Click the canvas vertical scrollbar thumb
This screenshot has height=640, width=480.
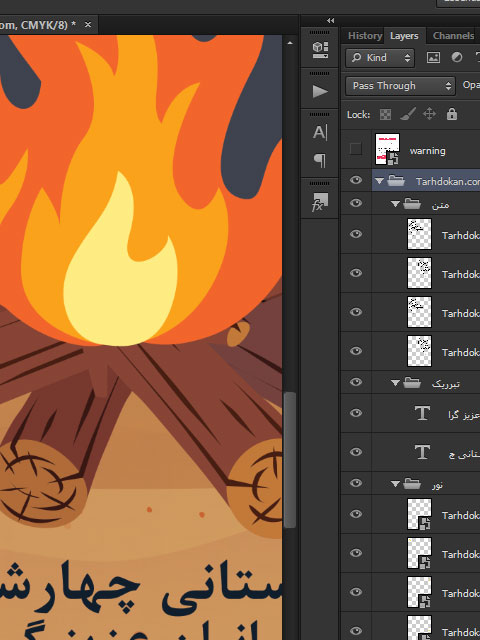pos(289,459)
